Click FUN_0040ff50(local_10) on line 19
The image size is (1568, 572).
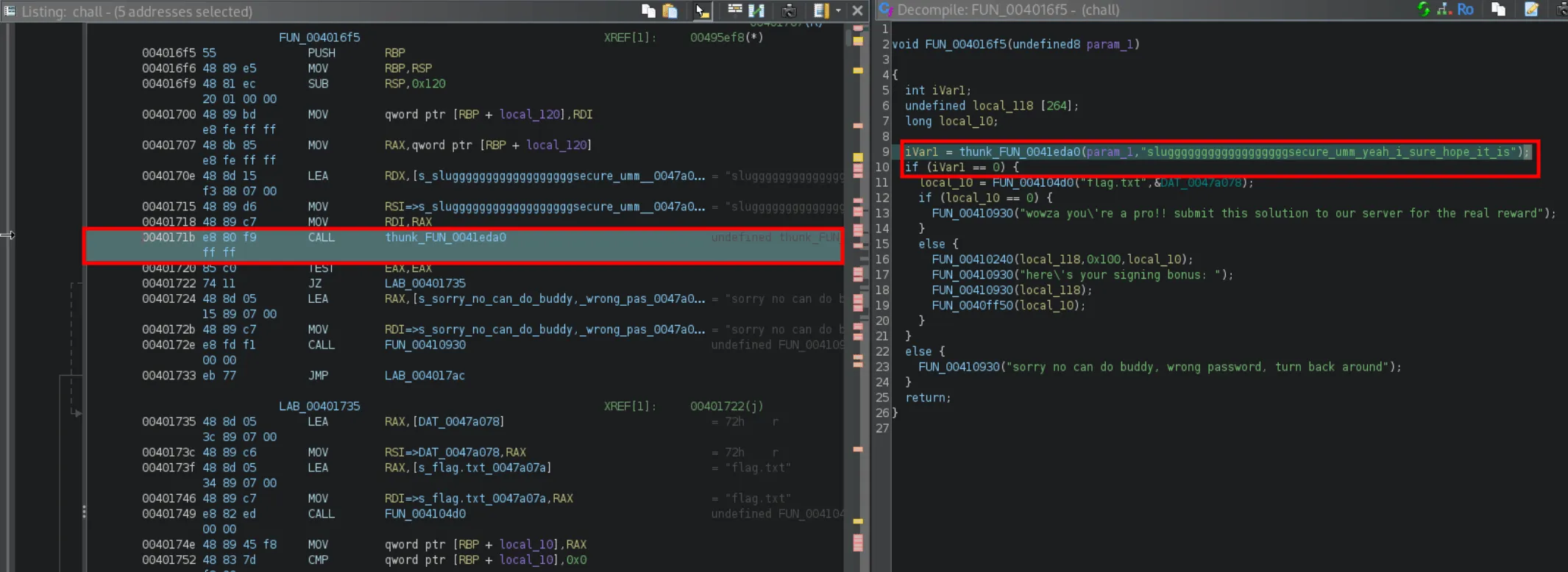pyautogui.click(x=1008, y=306)
